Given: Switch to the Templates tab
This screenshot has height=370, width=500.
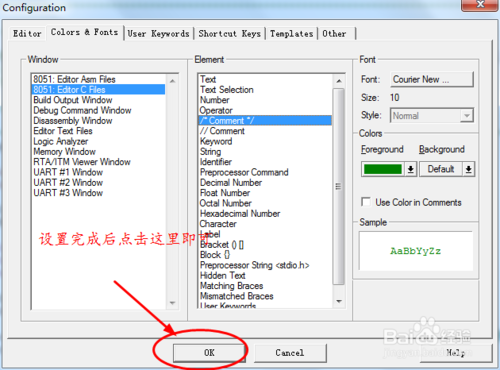Looking at the screenshot, I should (291, 34).
